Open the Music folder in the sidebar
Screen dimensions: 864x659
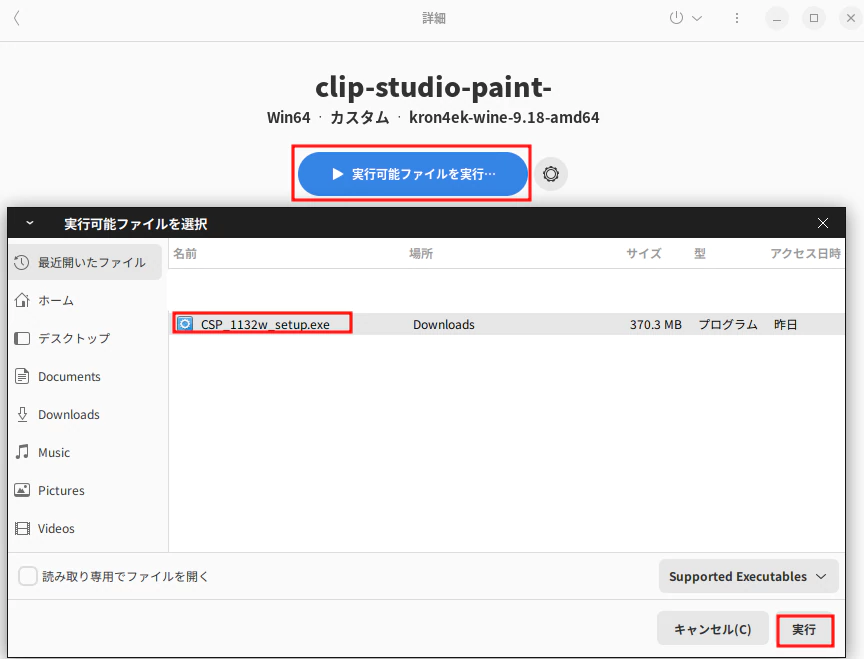[54, 452]
